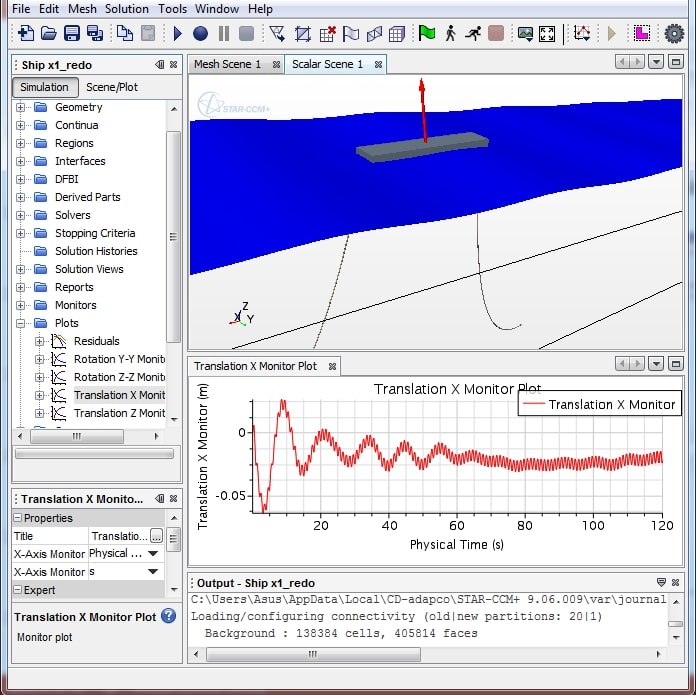The height and width of the screenshot is (695, 696).
Task: Select Rotation Y-Y Monitor plot in tree
Action: (119, 359)
